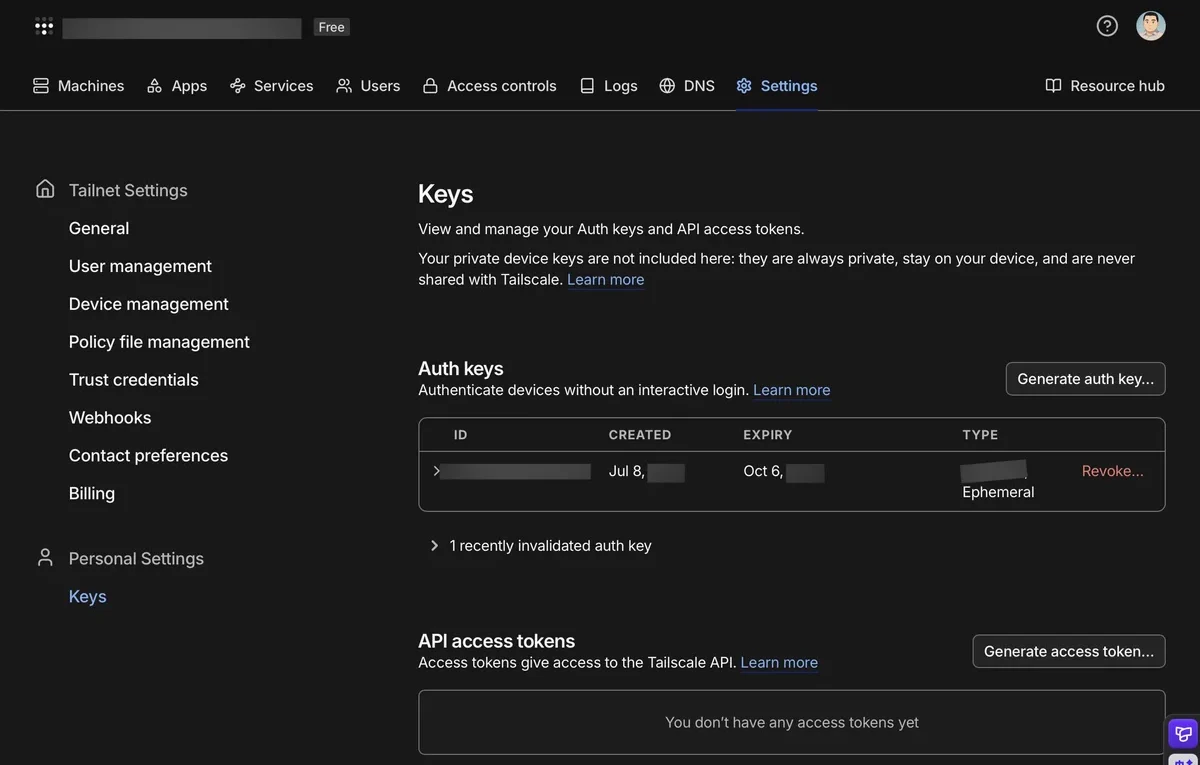The height and width of the screenshot is (765, 1200).
Task: Open Learn more about private device keys
Action: [x=606, y=280]
